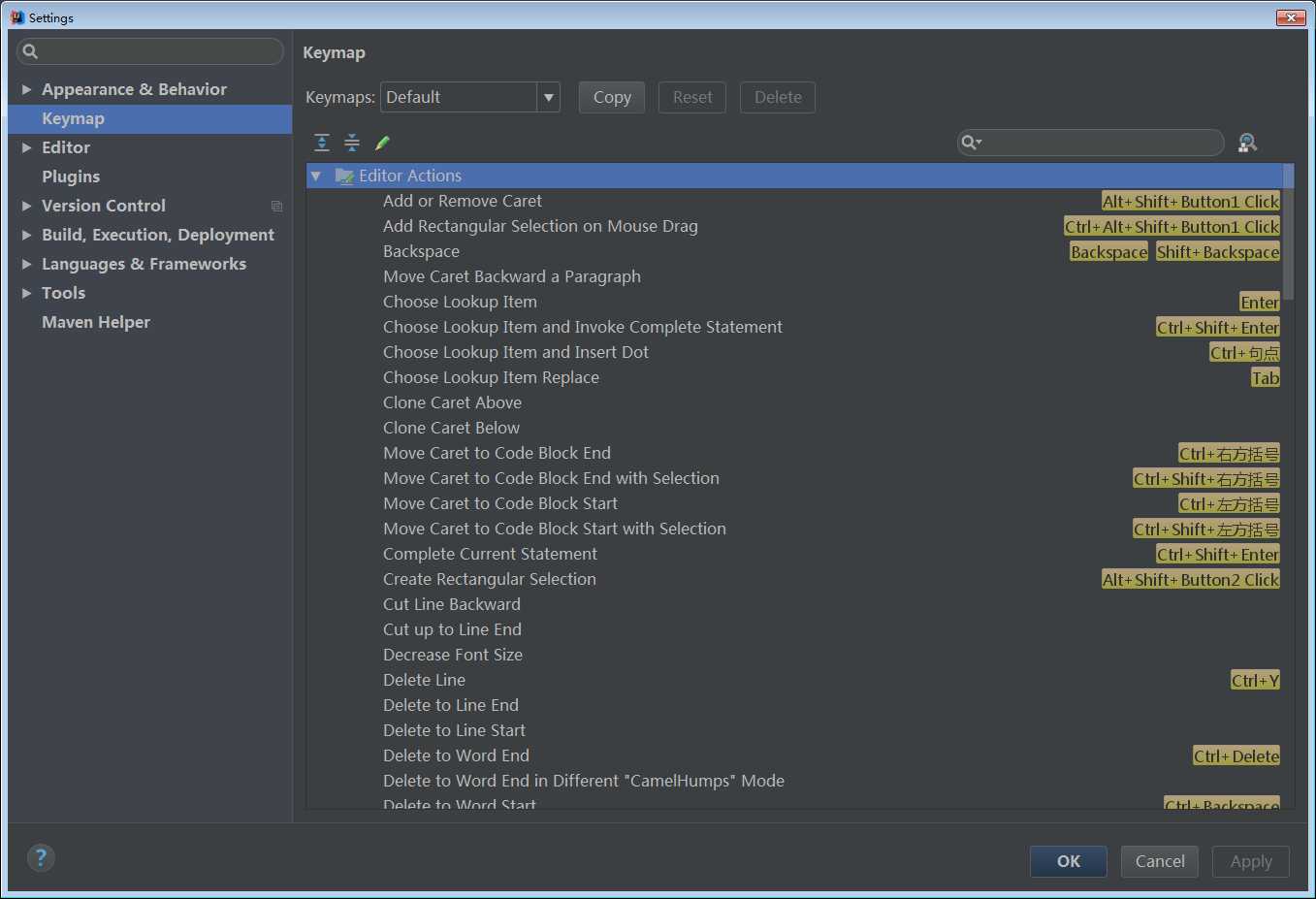Click the help question mark icon

(41, 857)
